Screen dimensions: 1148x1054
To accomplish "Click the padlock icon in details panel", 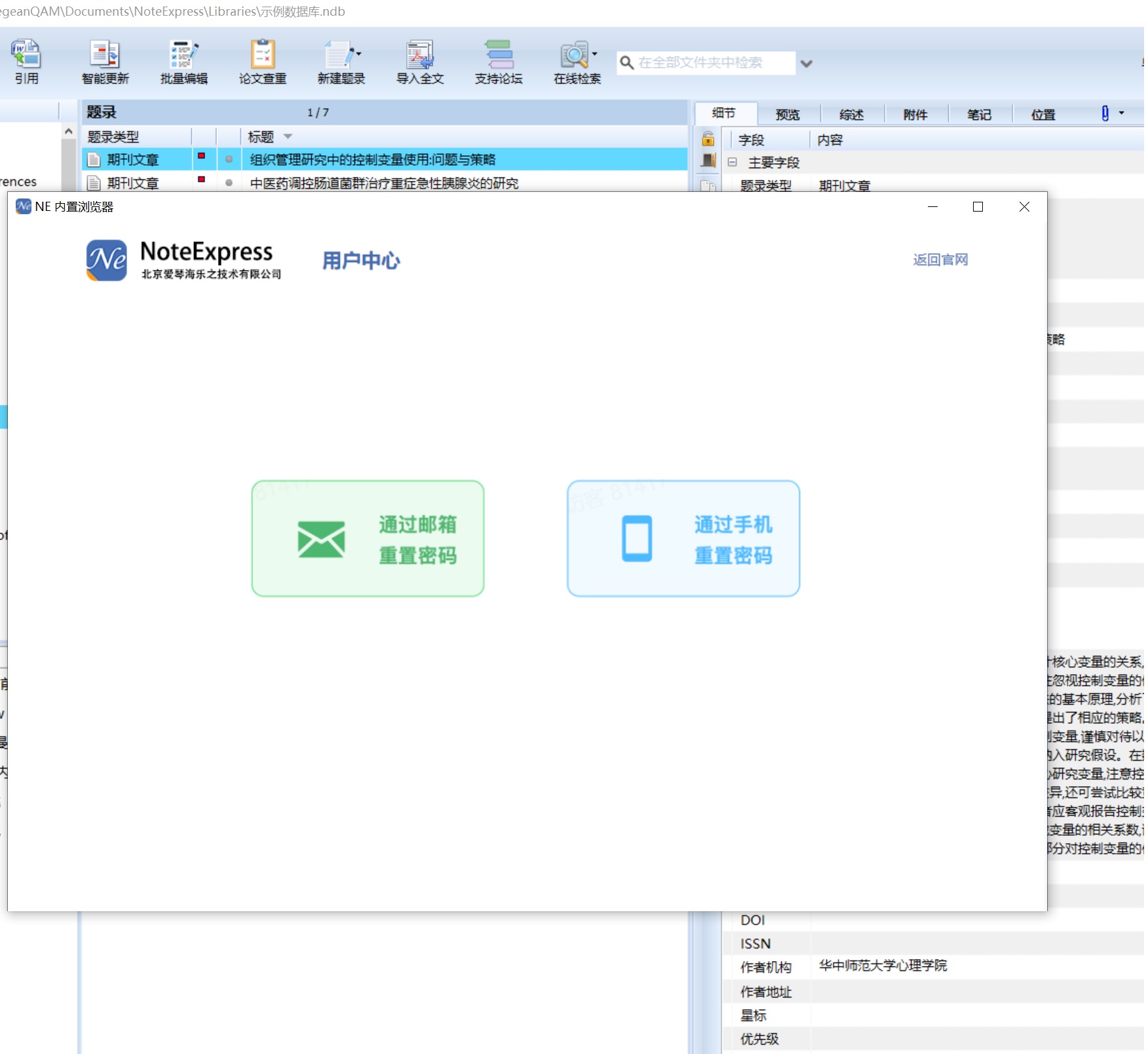I will [x=708, y=138].
